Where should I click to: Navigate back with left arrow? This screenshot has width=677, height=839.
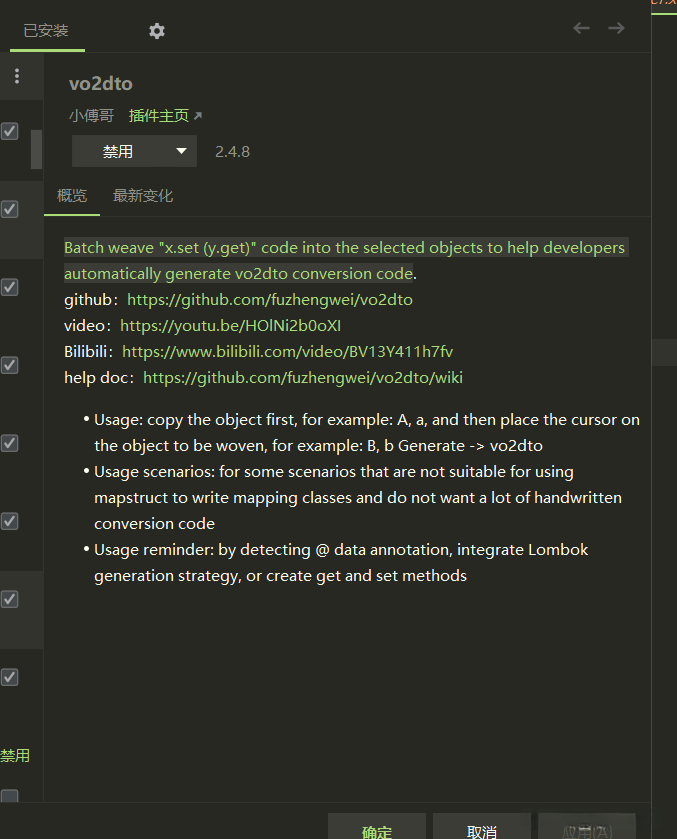pos(581,28)
